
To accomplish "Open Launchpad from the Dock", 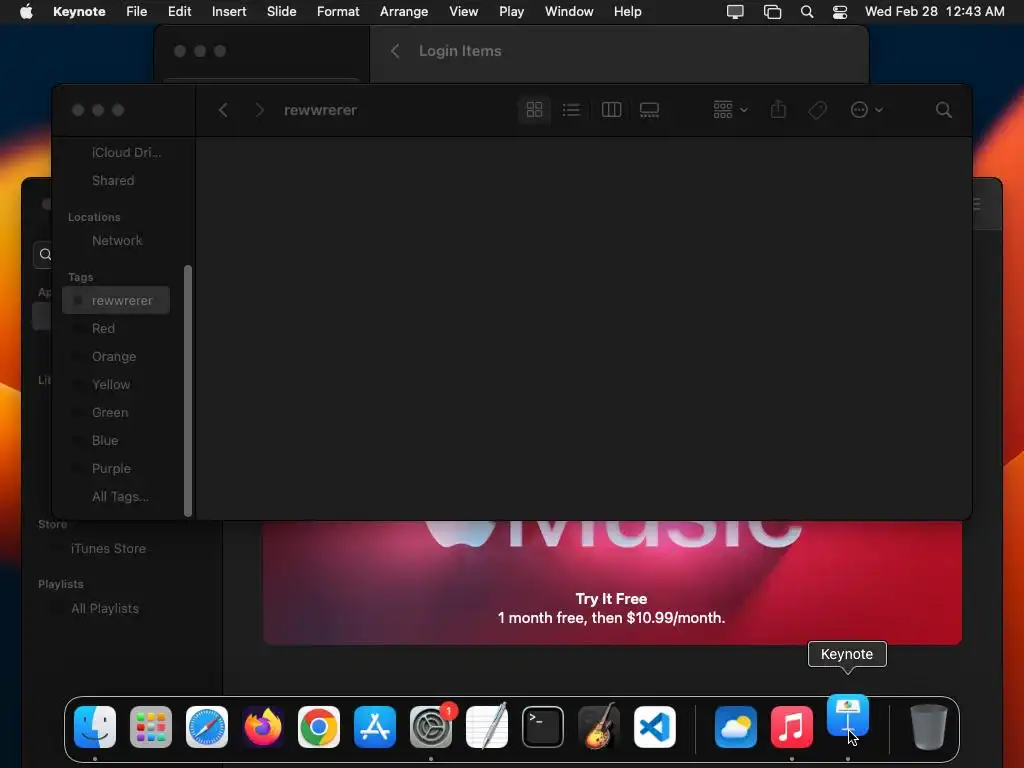I will pyautogui.click(x=151, y=727).
